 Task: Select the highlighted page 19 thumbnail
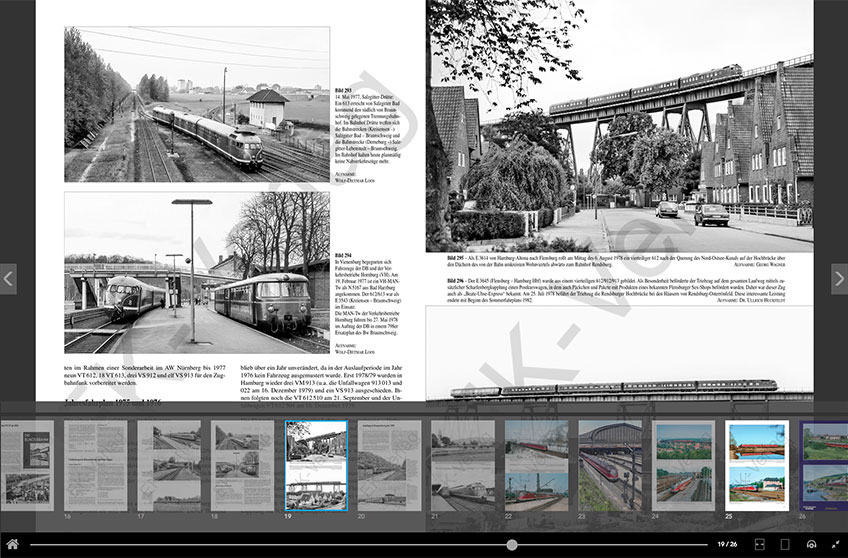[316, 466]
